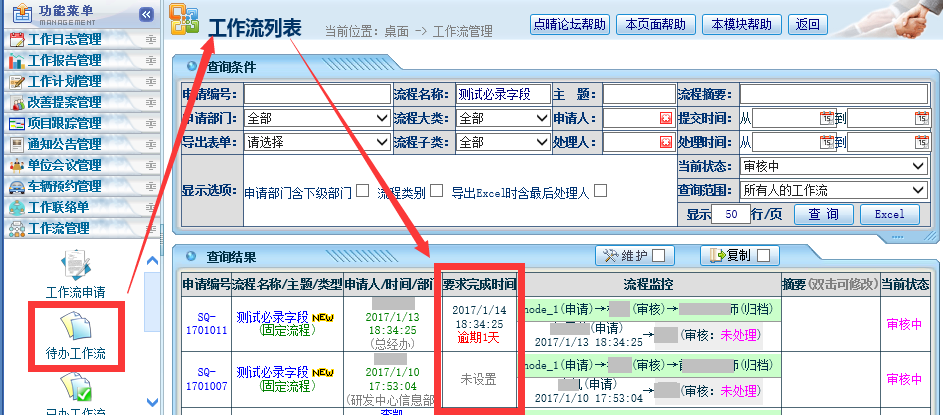Clear the 处理人 field with red X
This screenshot has height=415, width=943.
coord(665,142)
